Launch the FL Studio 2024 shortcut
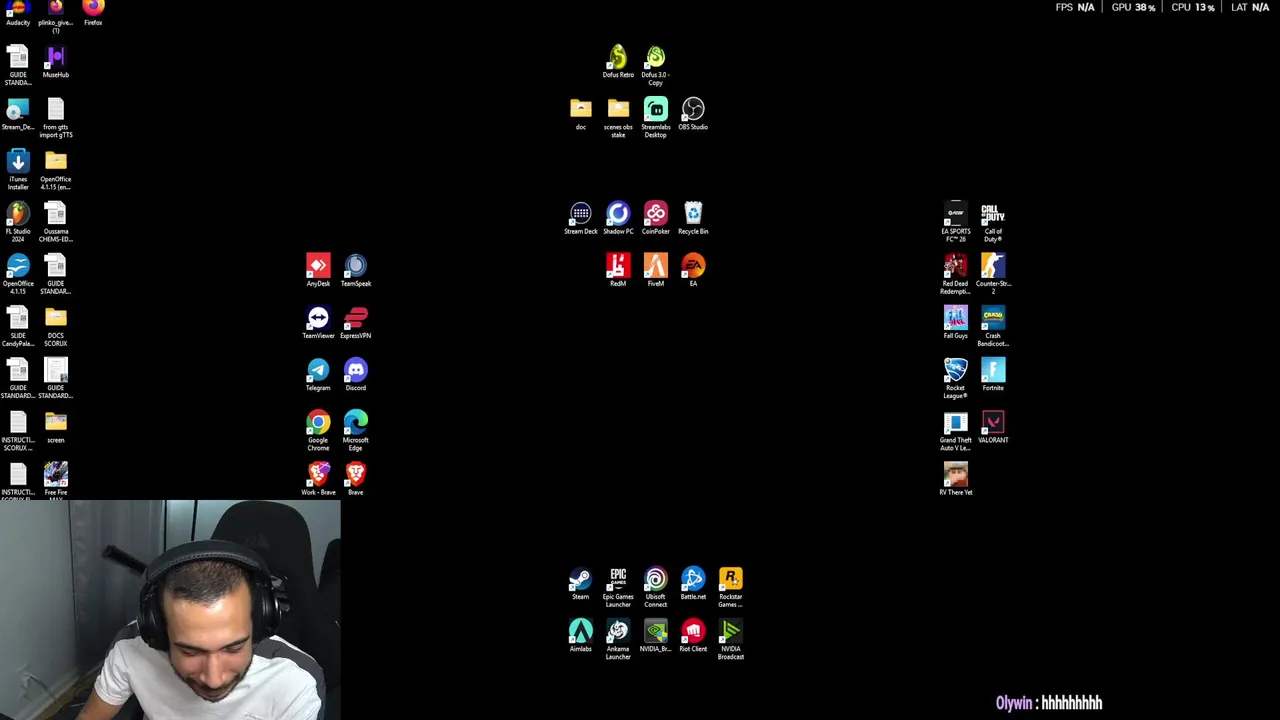1280x720 pixels. [x=18, y=222]
